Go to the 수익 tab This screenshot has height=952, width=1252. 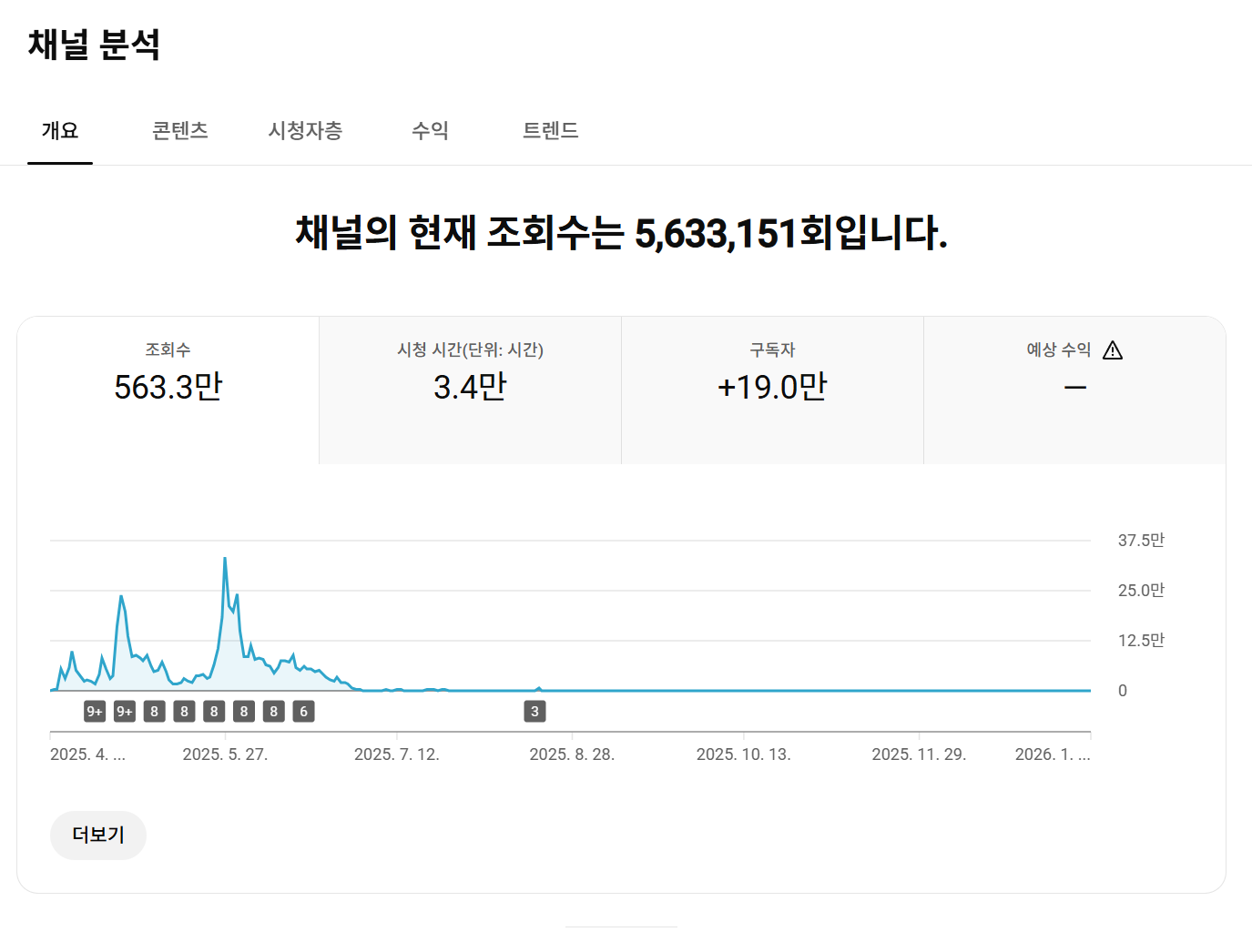click(430, 131)
